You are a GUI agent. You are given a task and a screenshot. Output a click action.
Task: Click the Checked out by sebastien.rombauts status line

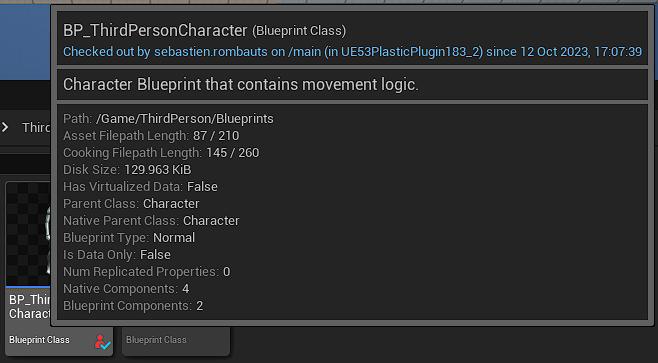click(352, 52)
